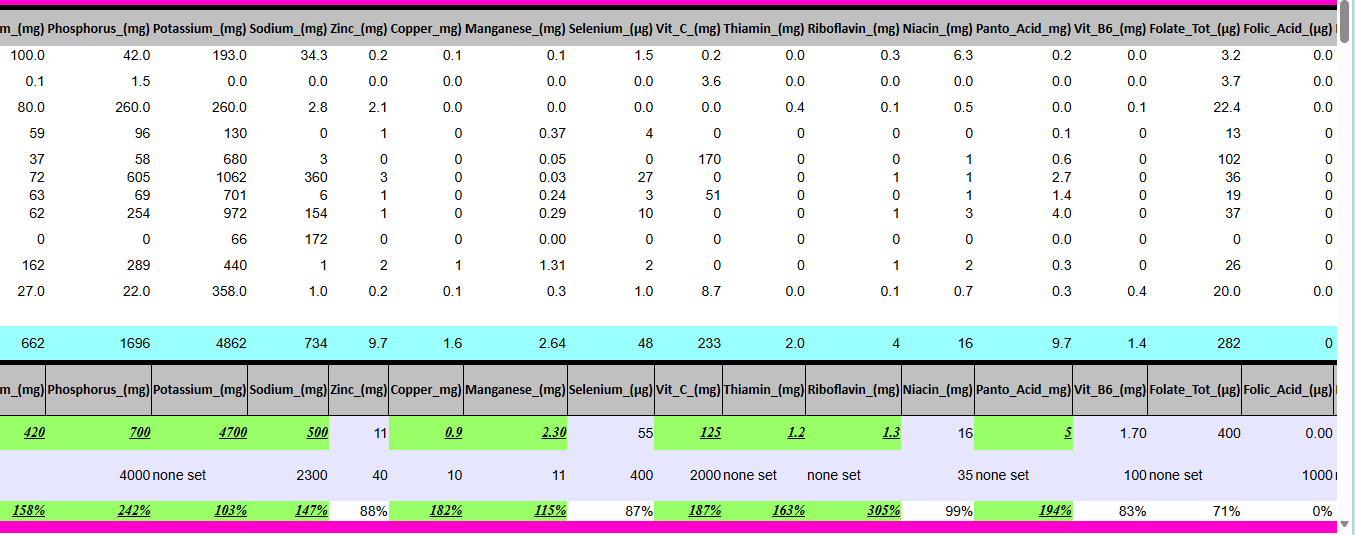The width and height of the screenshot is (1355, 535).
Task: Select the 187% Vitamin C percentage link
Action: (x=703, y=511)
